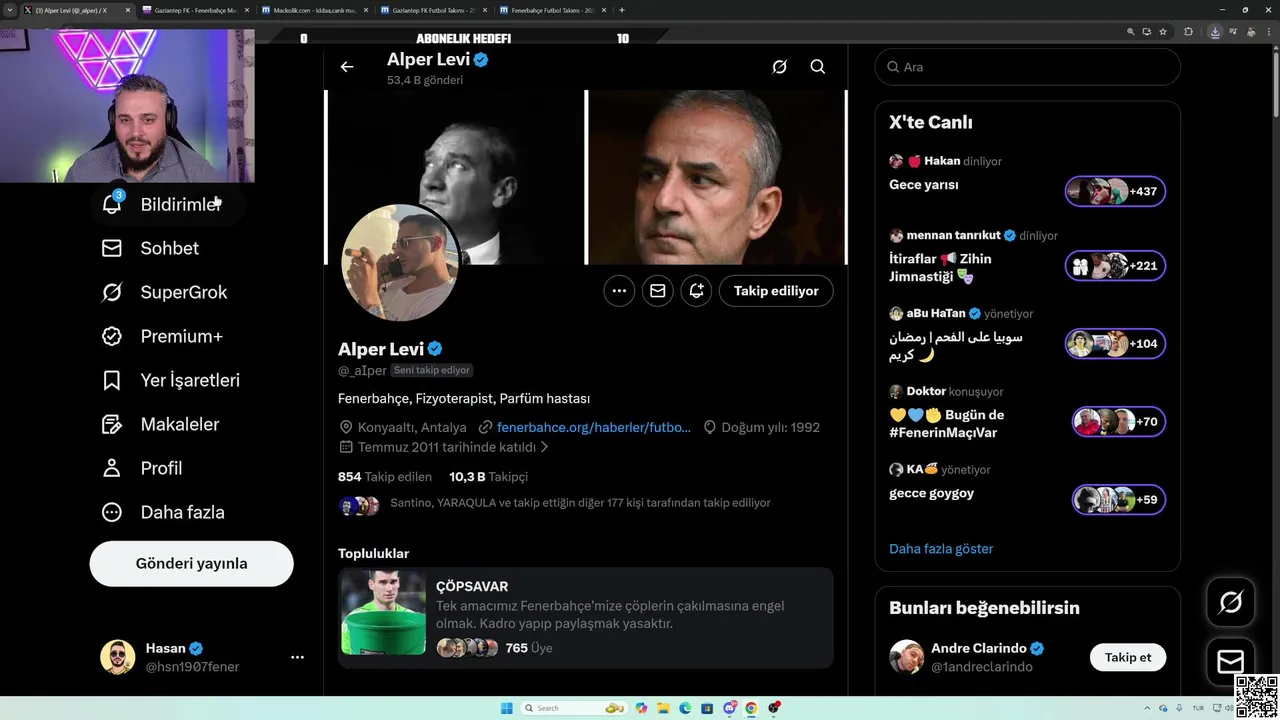Open Sohbet envelope in left sidebar
The image size is (1280, 720).
[x=112, y=248]
